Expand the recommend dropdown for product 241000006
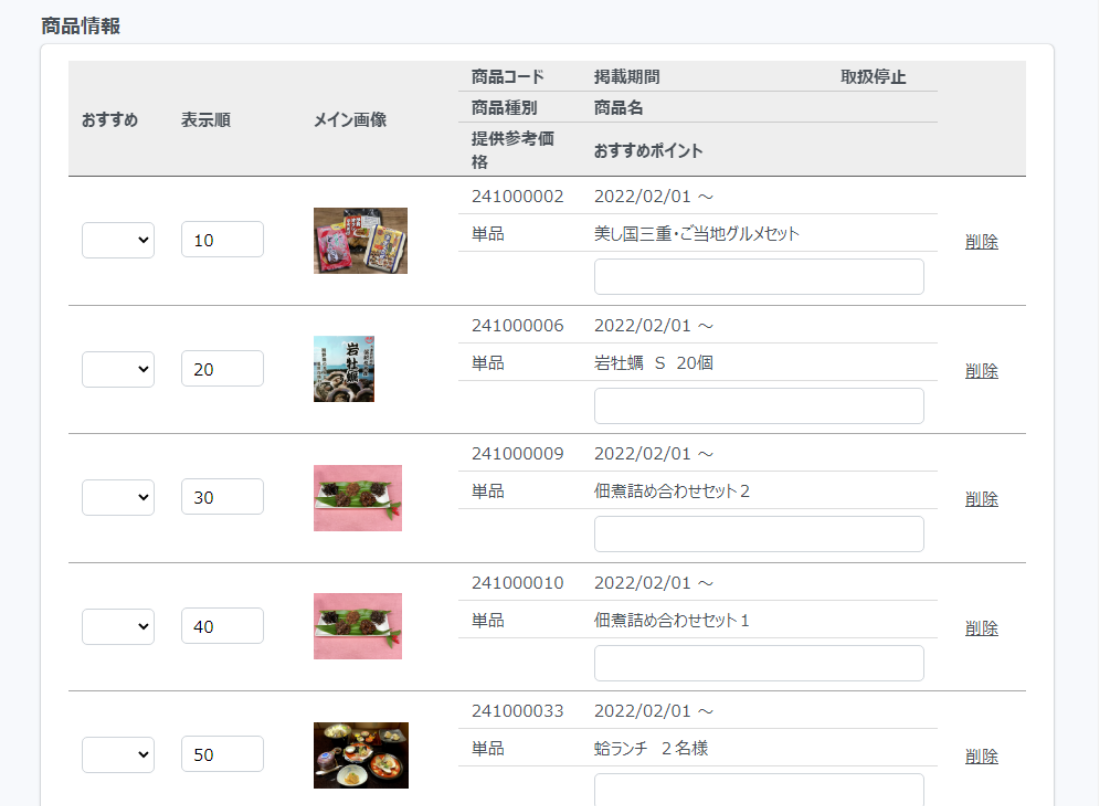This screenshot has height=806, width=1100. [x=118, y=369]
